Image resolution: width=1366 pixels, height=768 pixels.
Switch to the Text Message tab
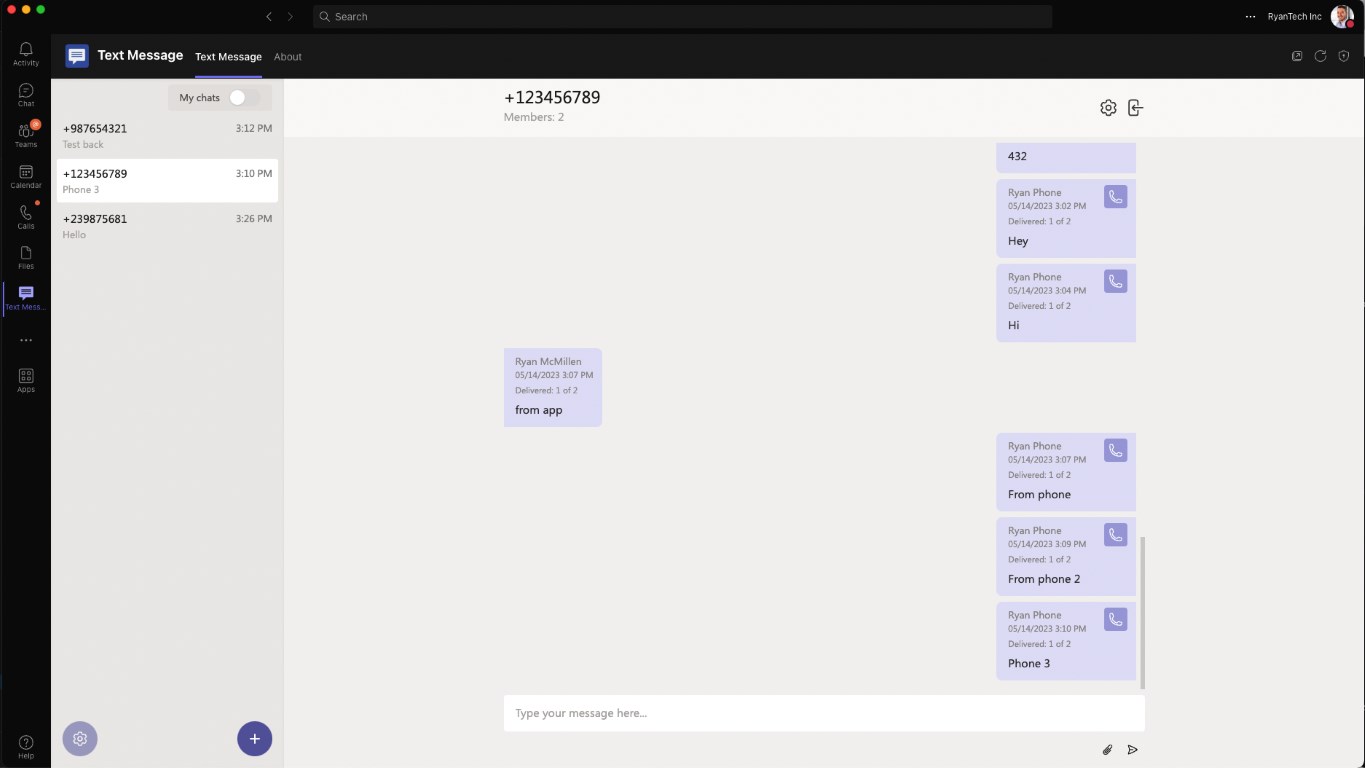coord(228,57)
